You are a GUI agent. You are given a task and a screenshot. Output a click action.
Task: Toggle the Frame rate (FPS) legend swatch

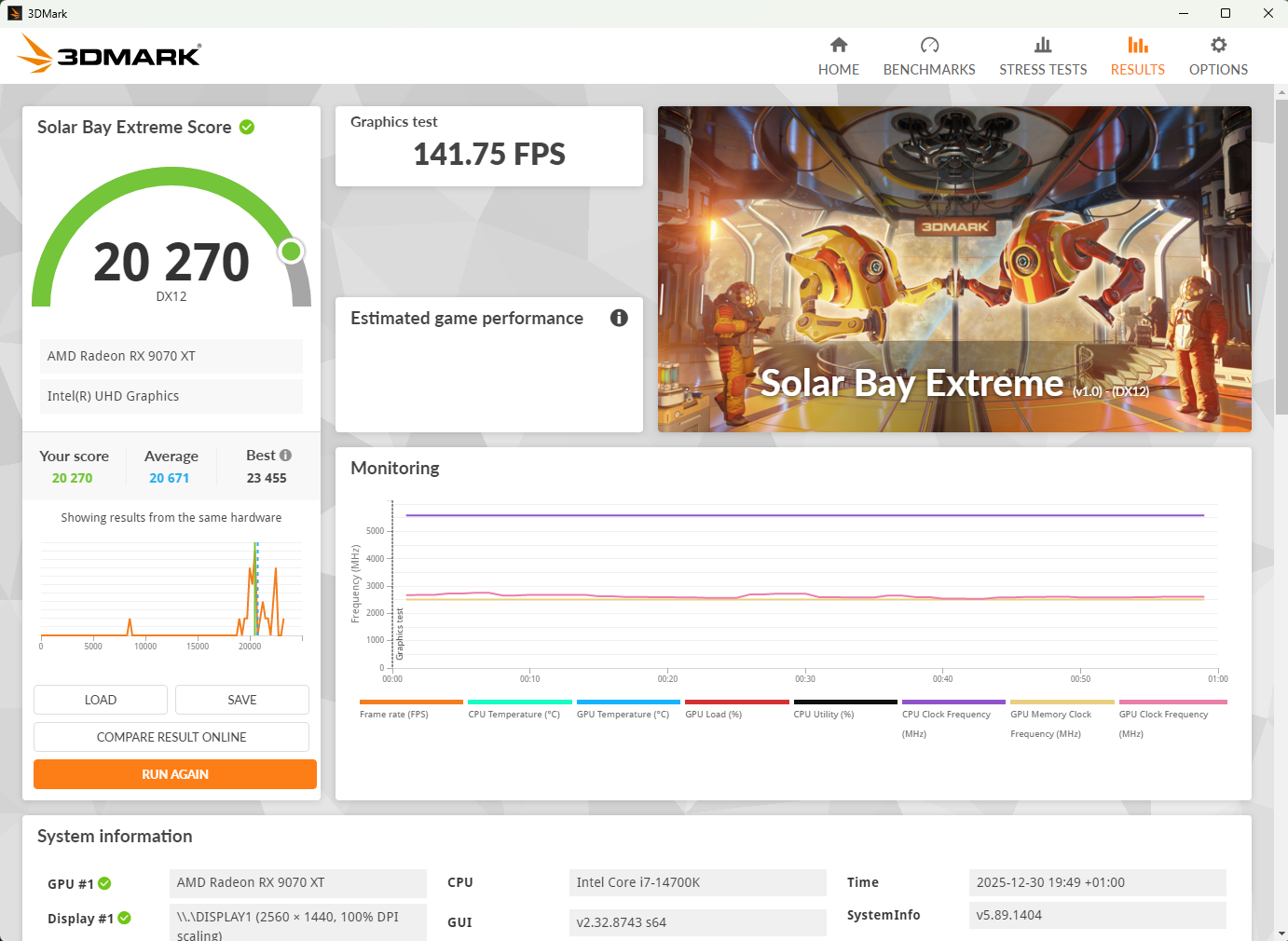click(411, 702)
